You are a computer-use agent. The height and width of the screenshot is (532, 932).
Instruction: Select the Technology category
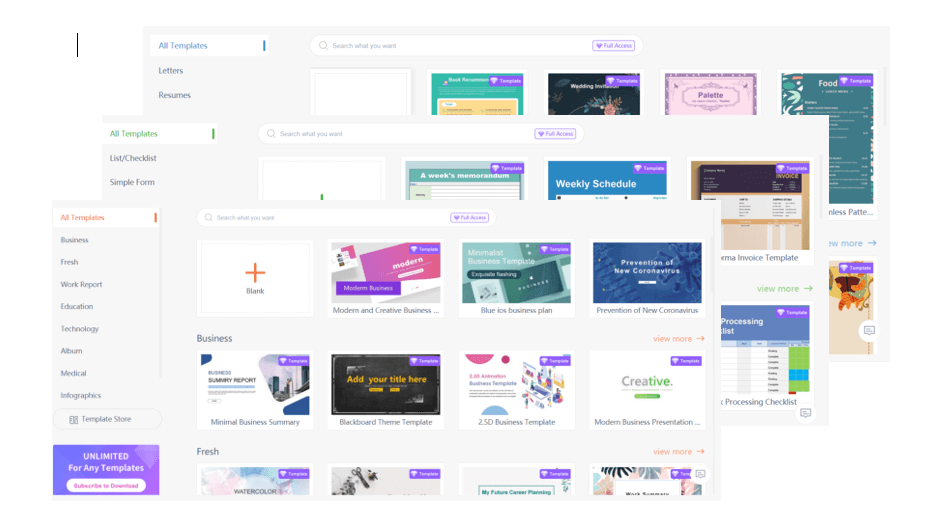[x=80, y=329]
